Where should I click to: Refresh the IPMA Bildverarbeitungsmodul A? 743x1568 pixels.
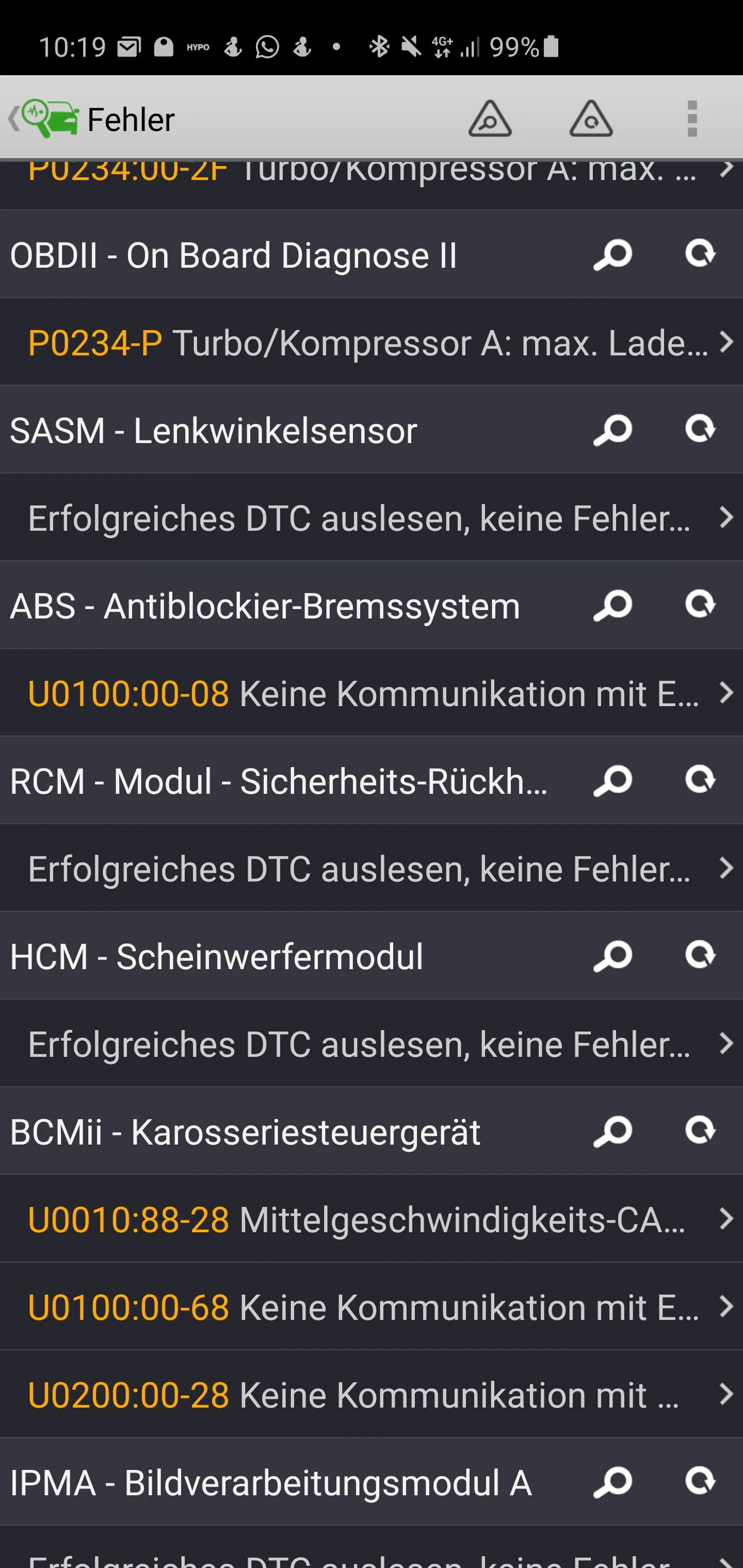tap(700, 1481)
